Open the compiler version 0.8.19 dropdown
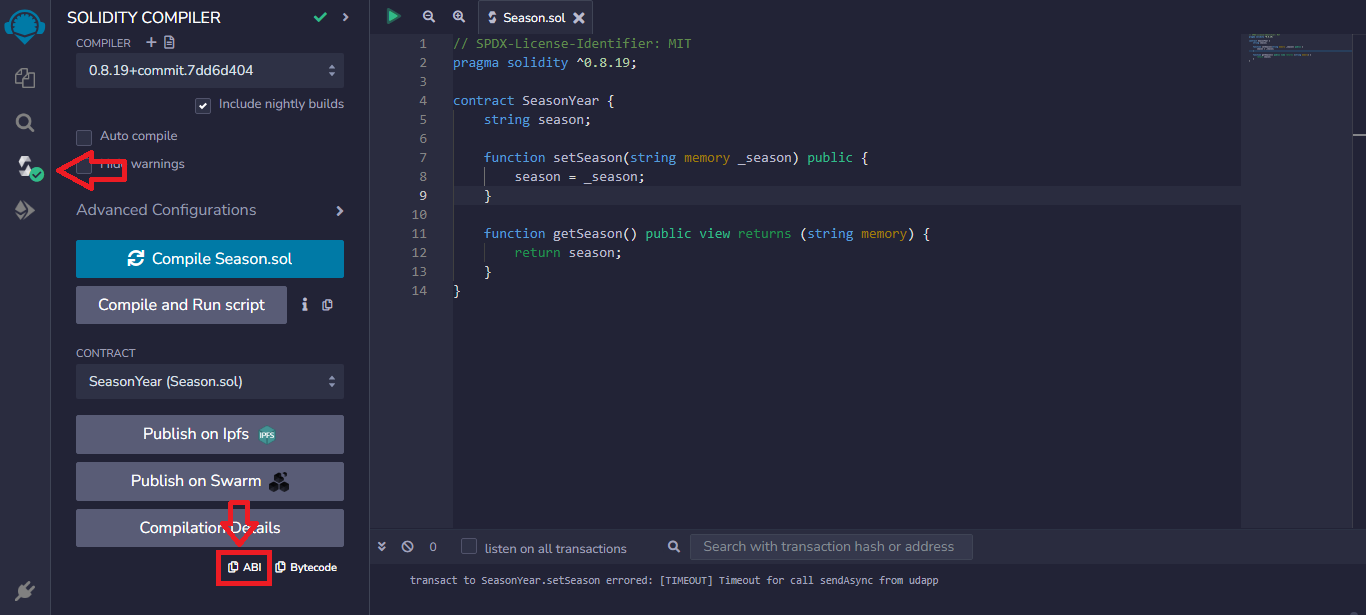The height and width of the screenshot is (615, 1366). tap(210, 71)
